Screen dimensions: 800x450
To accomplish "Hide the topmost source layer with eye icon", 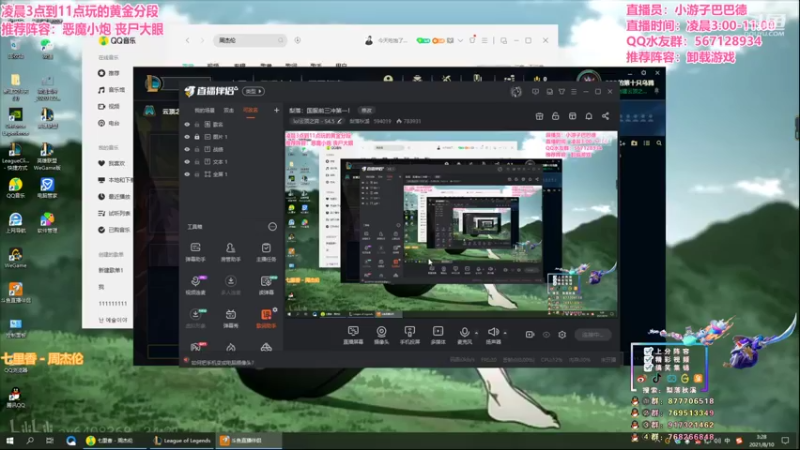I will point(187,124).
